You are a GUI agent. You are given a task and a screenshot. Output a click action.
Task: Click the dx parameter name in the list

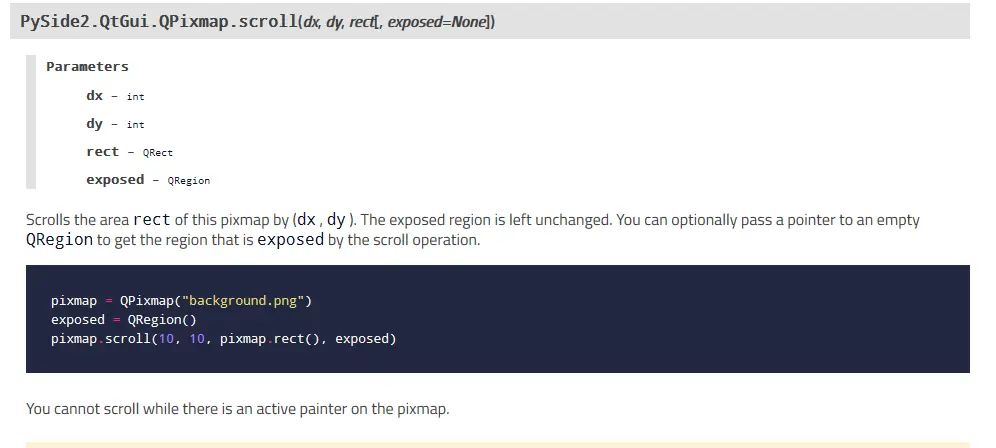pos(95,95)
